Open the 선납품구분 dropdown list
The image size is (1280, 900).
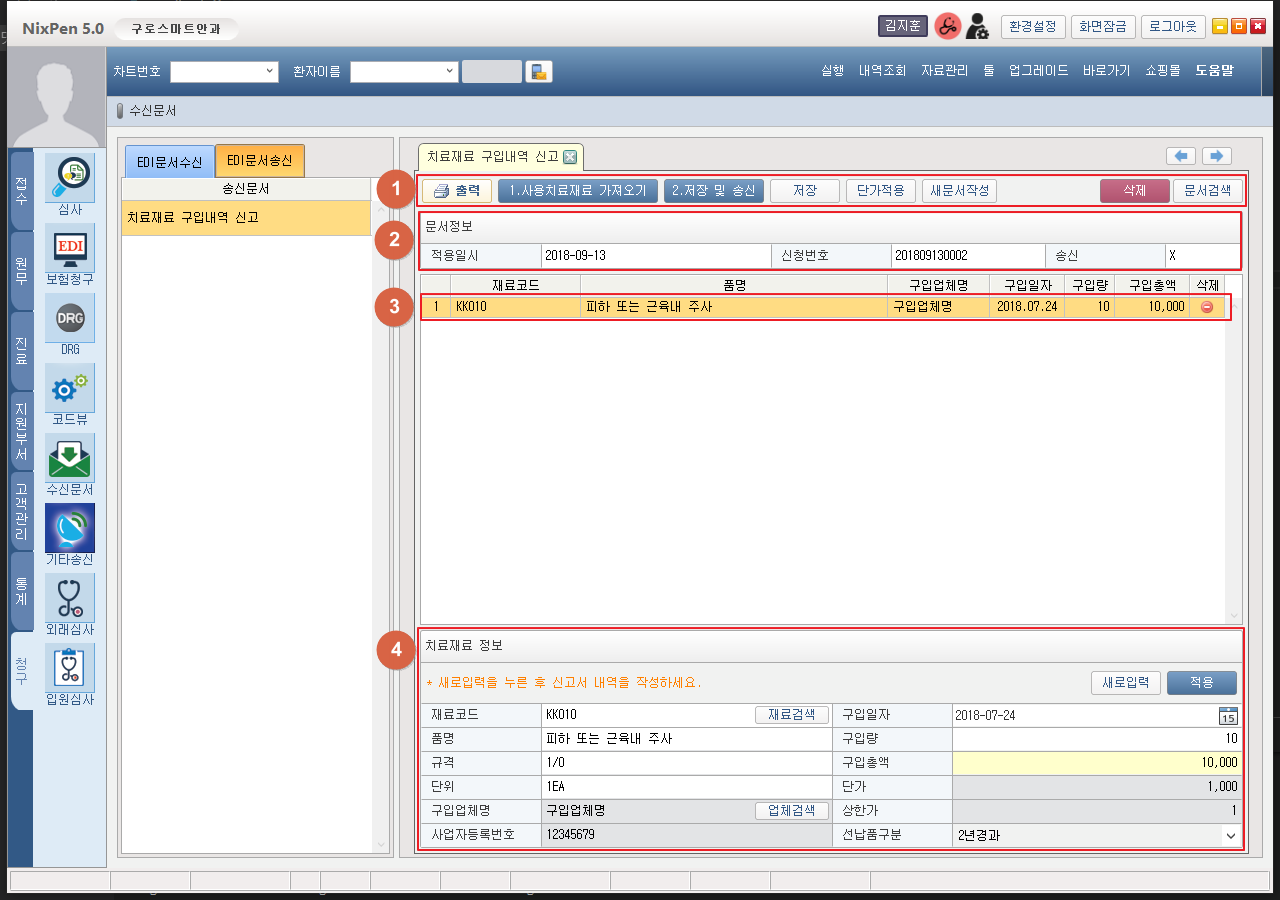(x=1229, y=835)
